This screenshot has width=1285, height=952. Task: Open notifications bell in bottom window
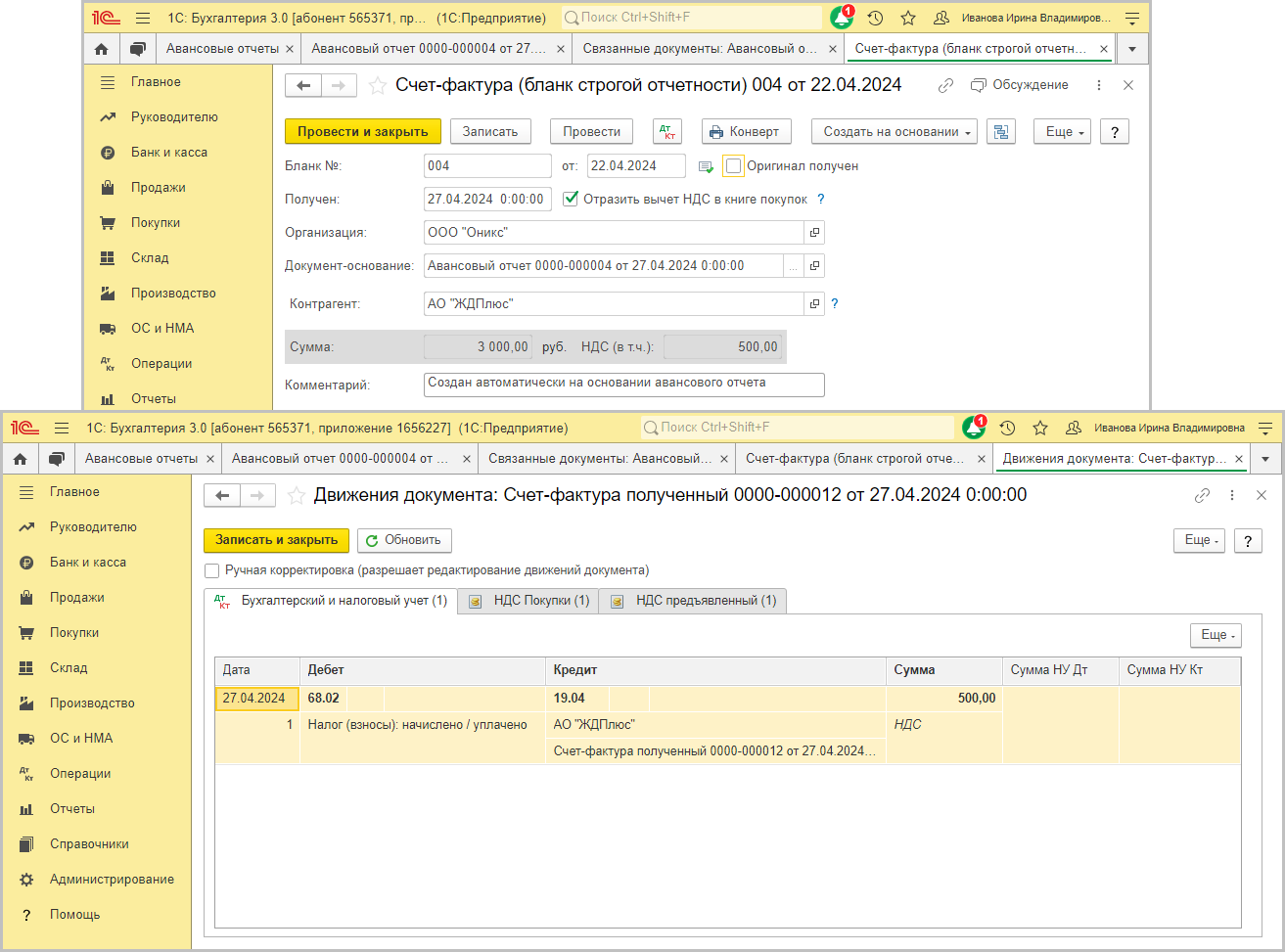click(x=974, y=428)
